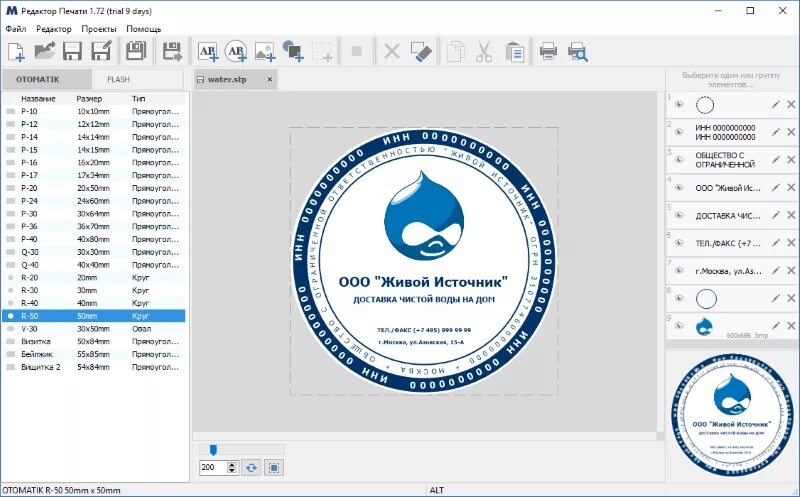The height and width of the screenshot is (497, 800).
Task: Remove ТЕЛ./ФАКС layer with X
Action: tap(791, 243)
